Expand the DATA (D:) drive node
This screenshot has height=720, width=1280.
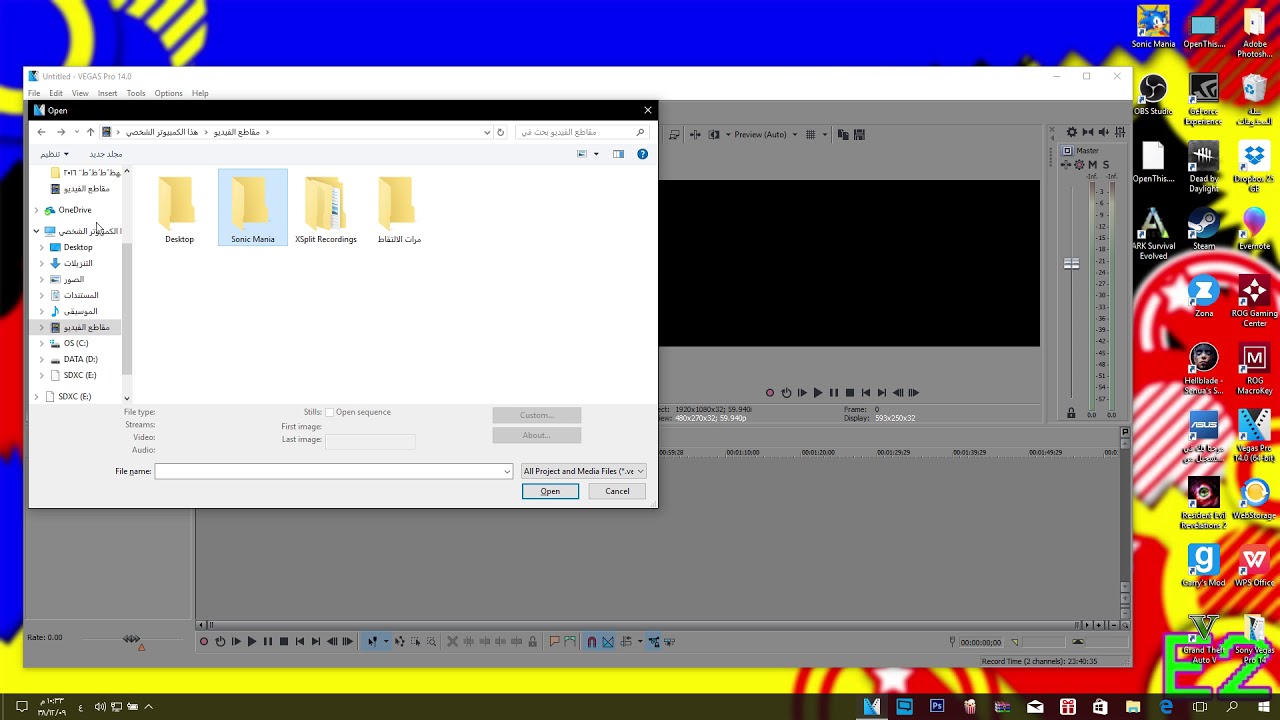click(x=42, y=359)
